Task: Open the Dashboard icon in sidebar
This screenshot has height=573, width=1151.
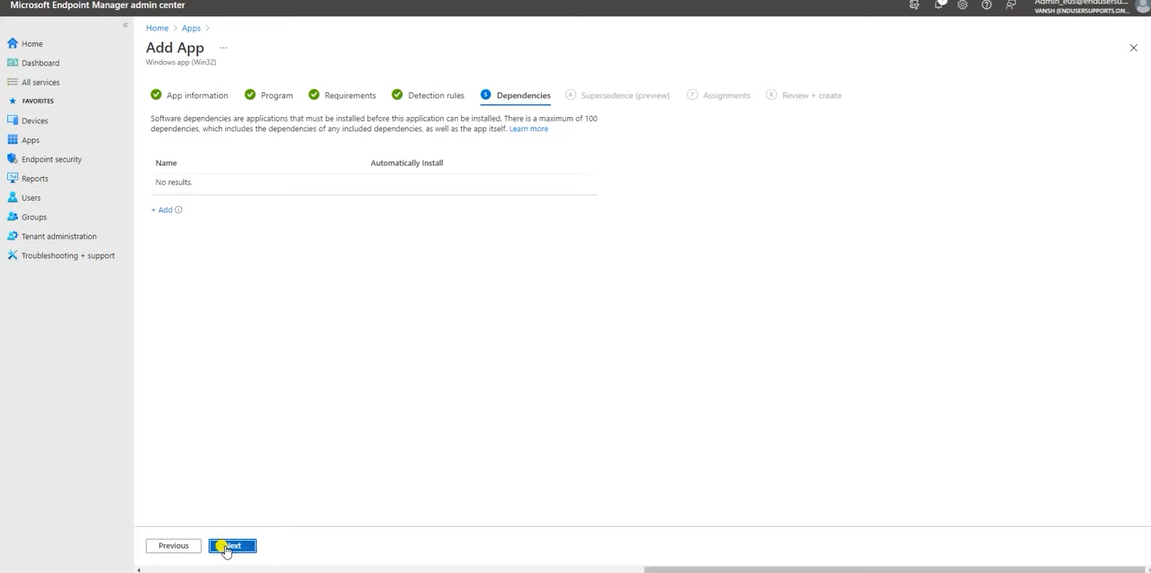Action: (12, 62)
